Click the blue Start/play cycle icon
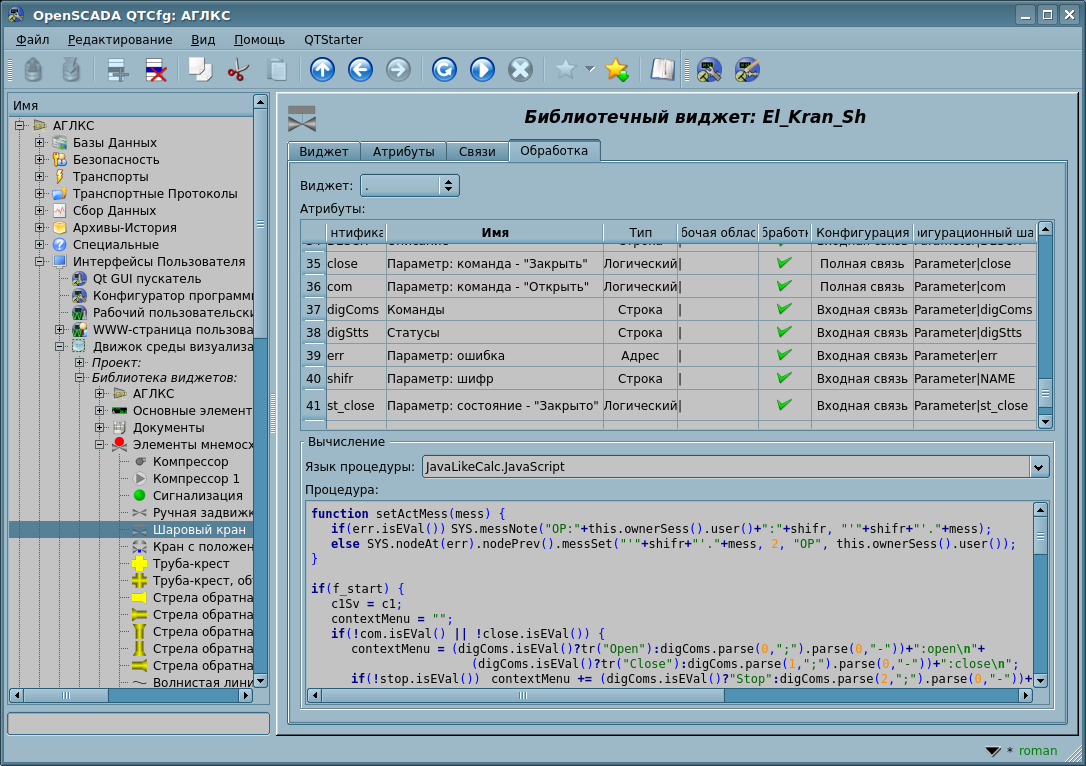 482,70
